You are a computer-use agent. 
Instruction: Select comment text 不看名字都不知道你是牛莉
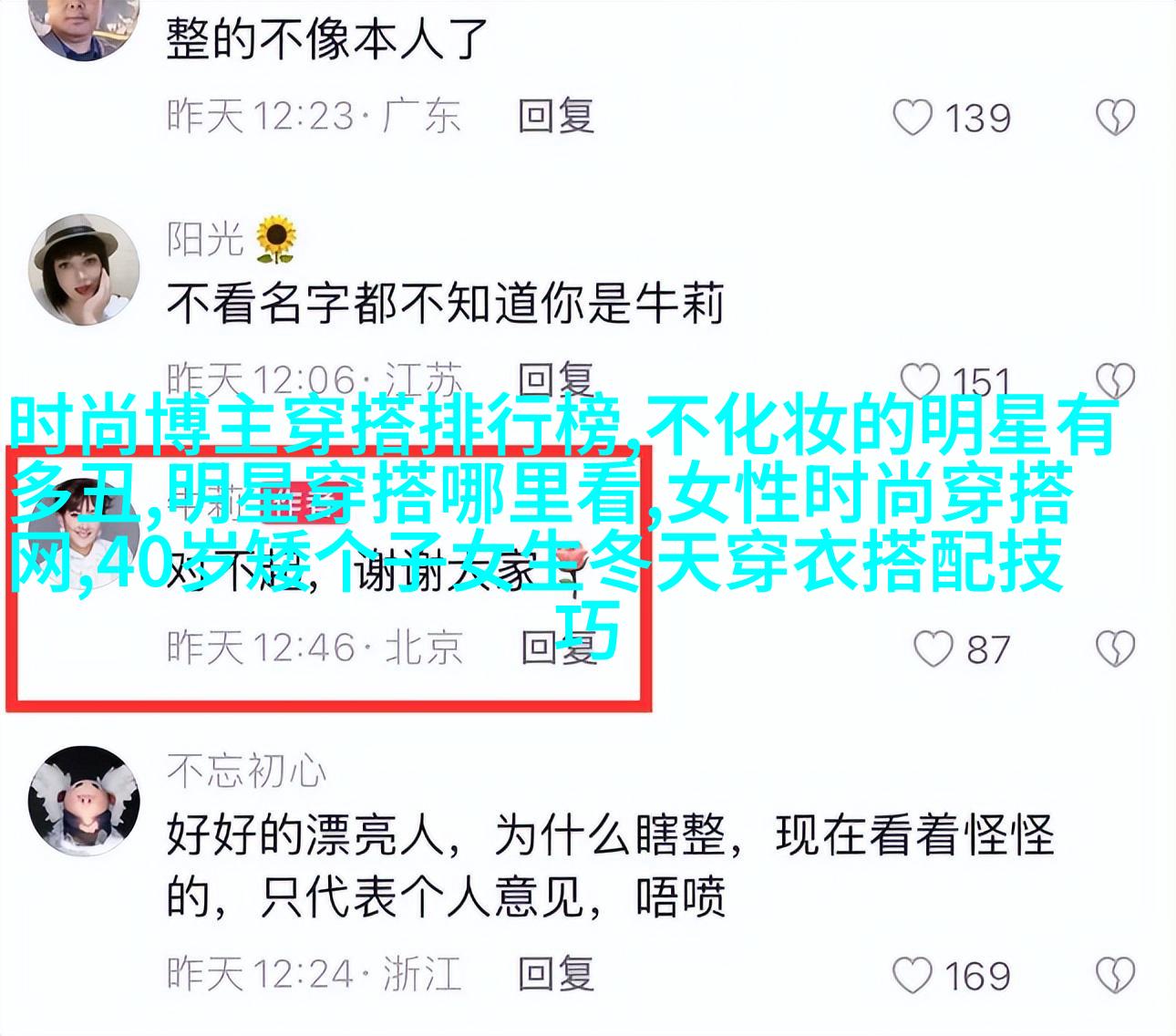[445, 304]
